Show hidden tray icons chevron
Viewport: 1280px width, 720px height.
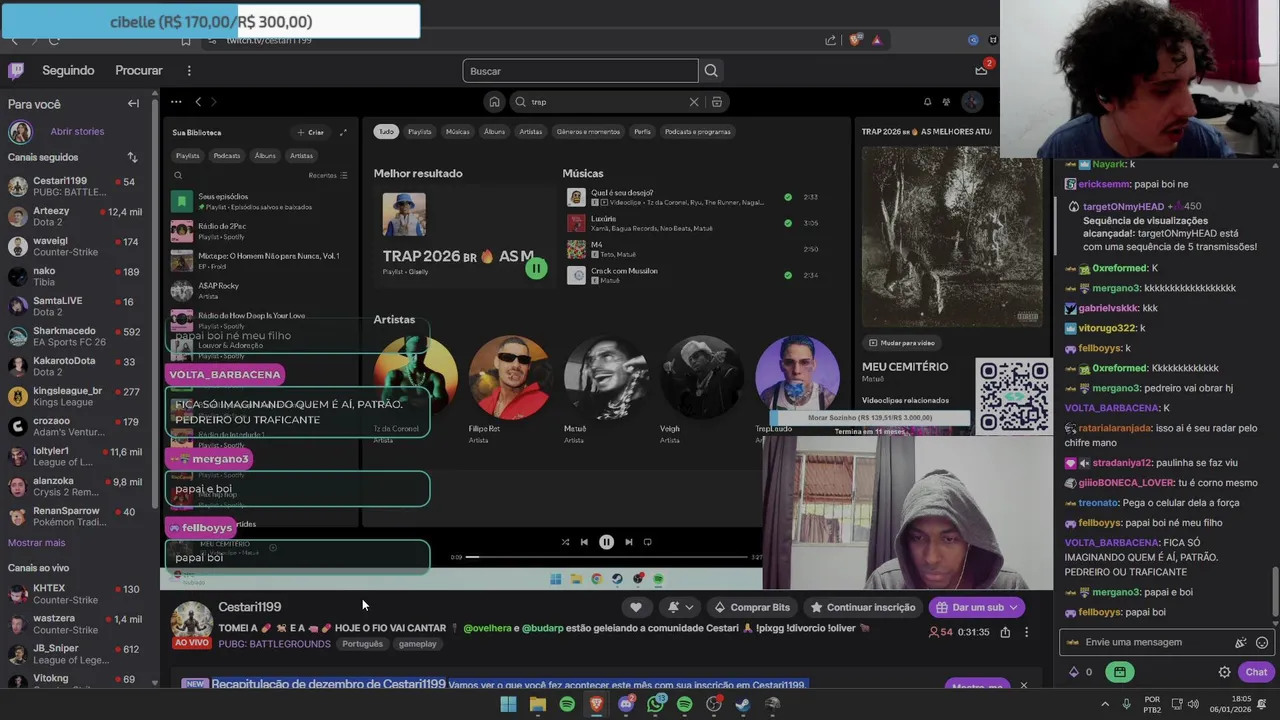(1106, 704)
